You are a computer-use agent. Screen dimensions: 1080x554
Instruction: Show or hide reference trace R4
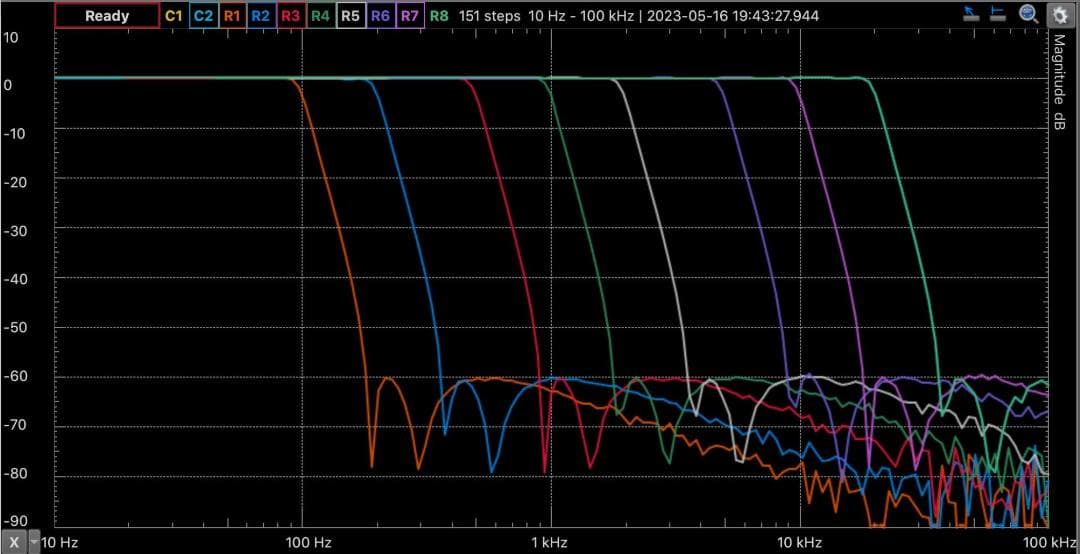click(x=321, y=16)
